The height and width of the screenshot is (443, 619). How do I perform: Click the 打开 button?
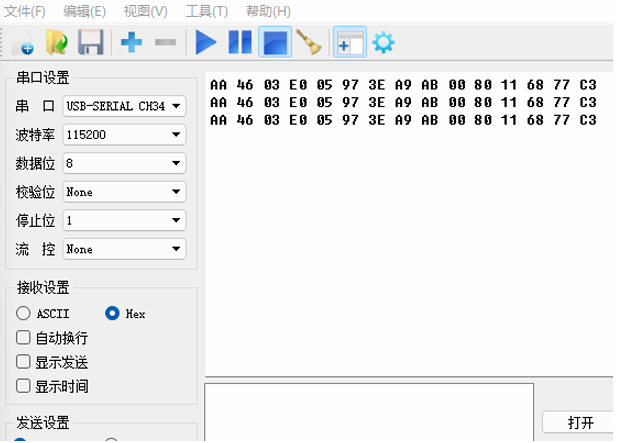click(580, 422)
